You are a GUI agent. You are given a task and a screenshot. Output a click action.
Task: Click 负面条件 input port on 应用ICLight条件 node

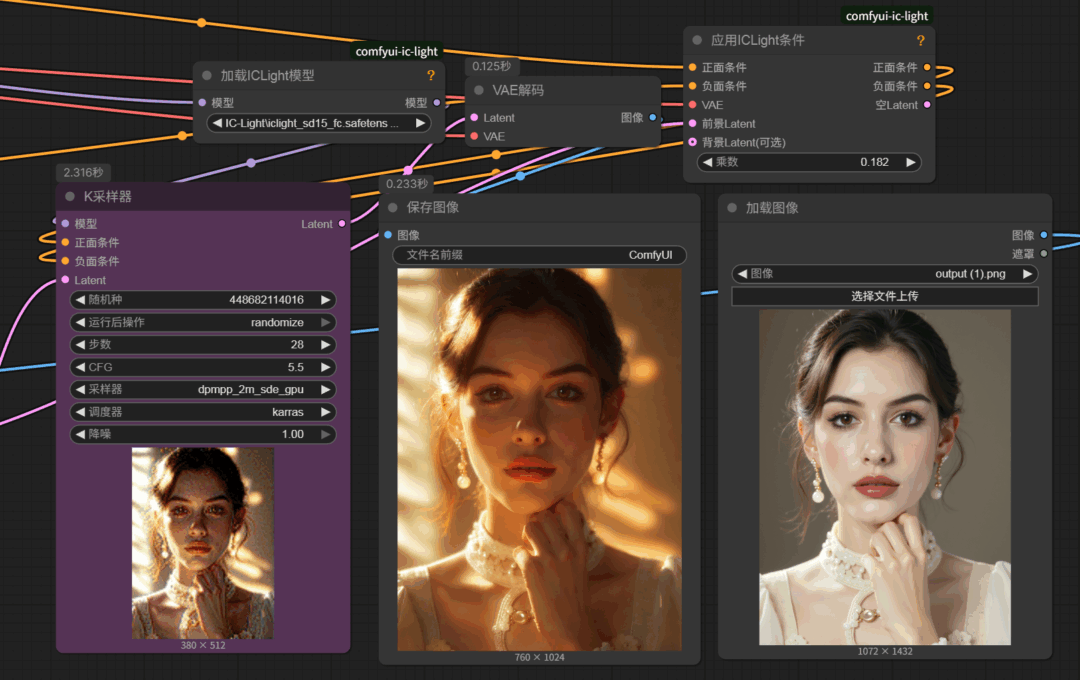click(692, 86)
